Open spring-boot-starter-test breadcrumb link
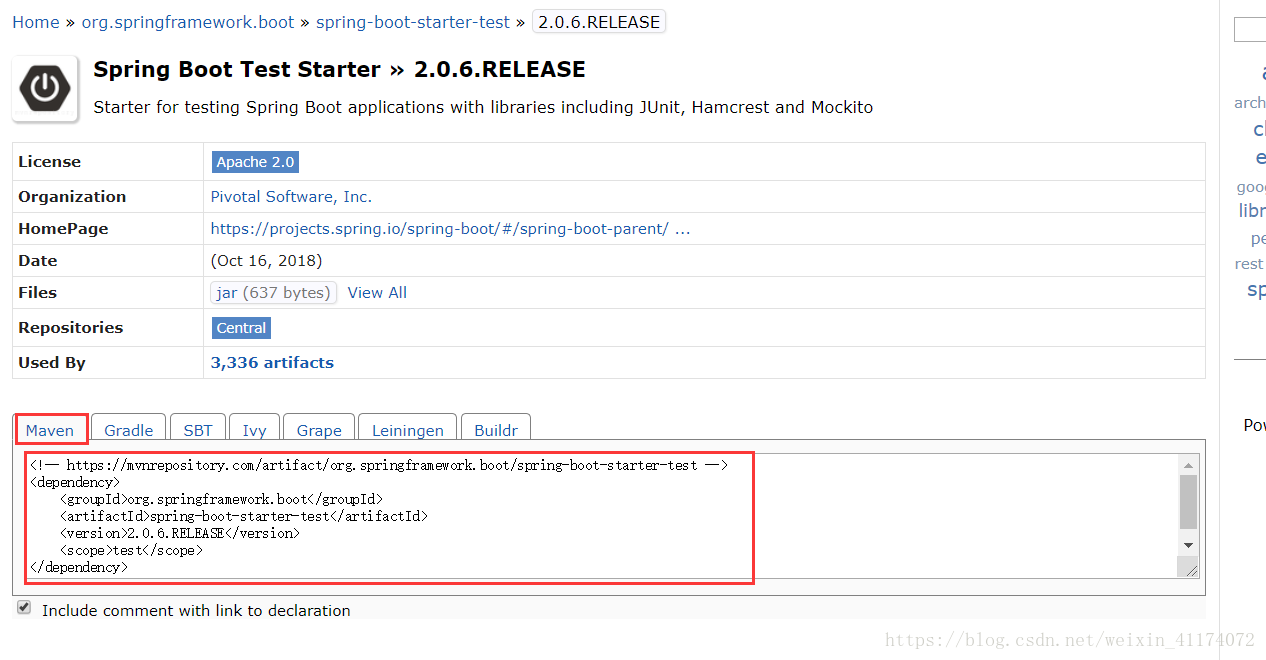The image size is (1266, 660). (x=413, y=22)
